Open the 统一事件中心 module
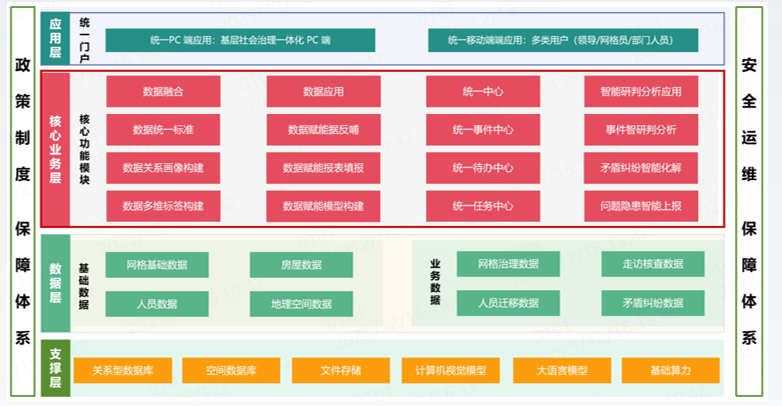Screen dimensions: 782x406 [x=482, y=130]
